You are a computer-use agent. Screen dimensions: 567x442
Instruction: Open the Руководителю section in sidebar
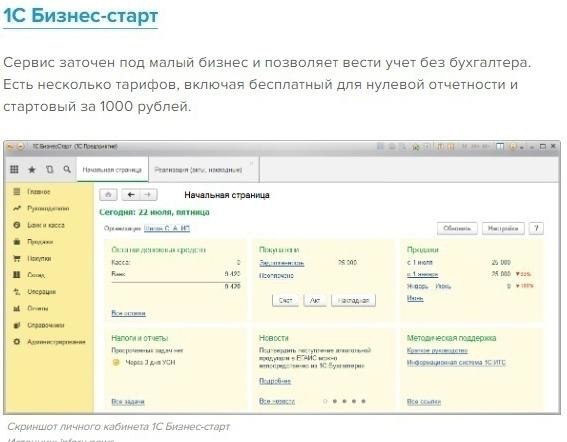(x=41, y=208)
